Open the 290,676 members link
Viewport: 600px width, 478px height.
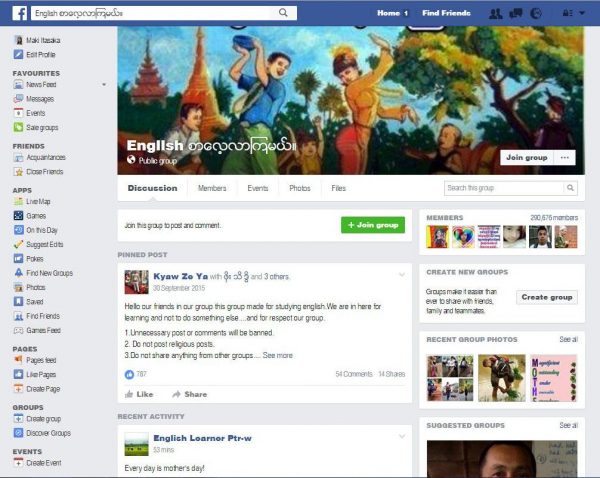click(554, 217)
